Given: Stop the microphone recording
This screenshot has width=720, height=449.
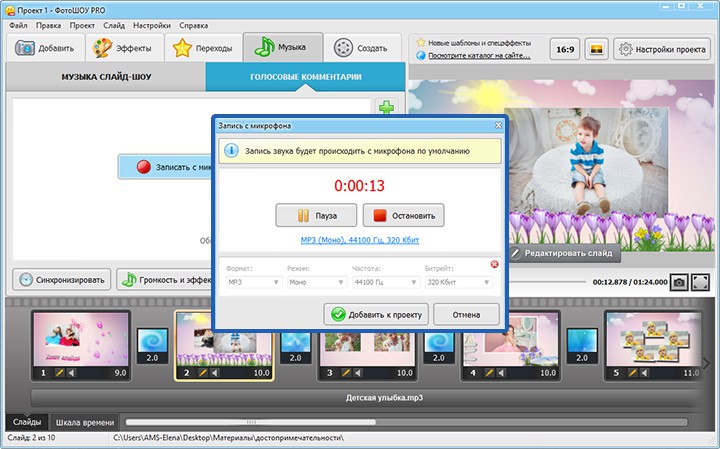Looking at the screenshot, I should pos(404,215).
